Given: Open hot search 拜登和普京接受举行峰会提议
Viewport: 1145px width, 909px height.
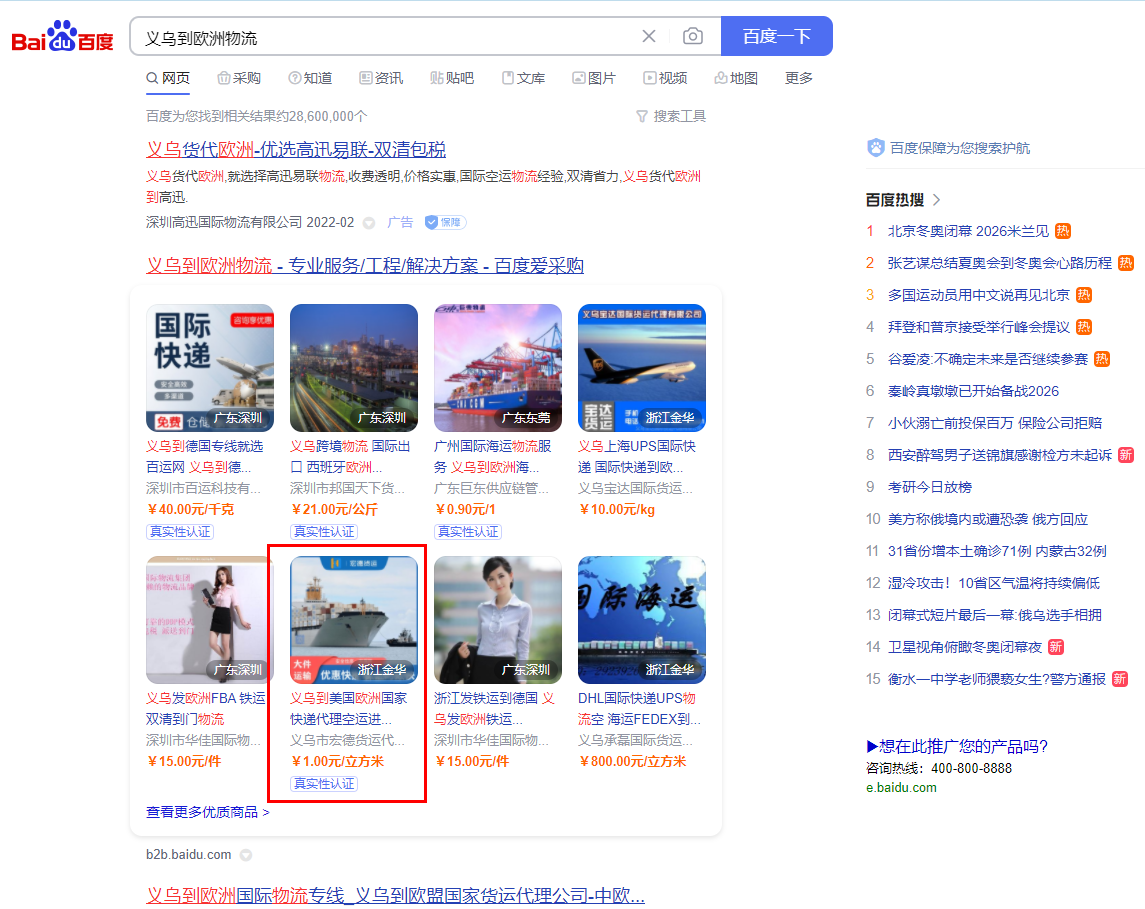Looking at the screenshot, I should tap(979, 327).
